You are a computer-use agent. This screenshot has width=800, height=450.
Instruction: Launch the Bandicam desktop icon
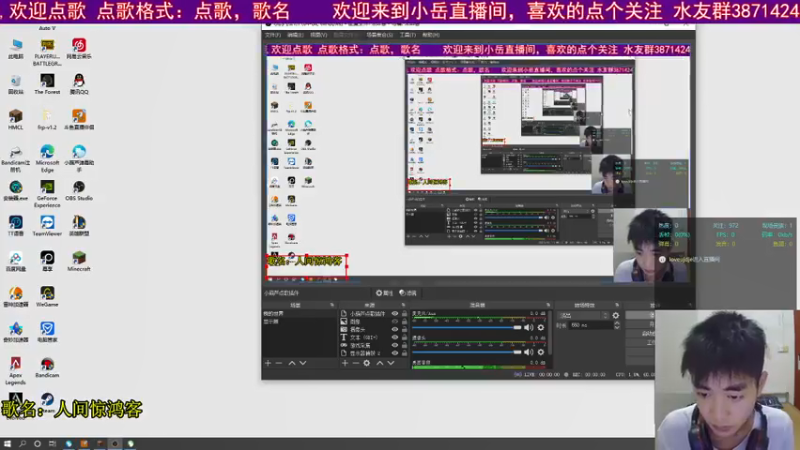point(47,367)
